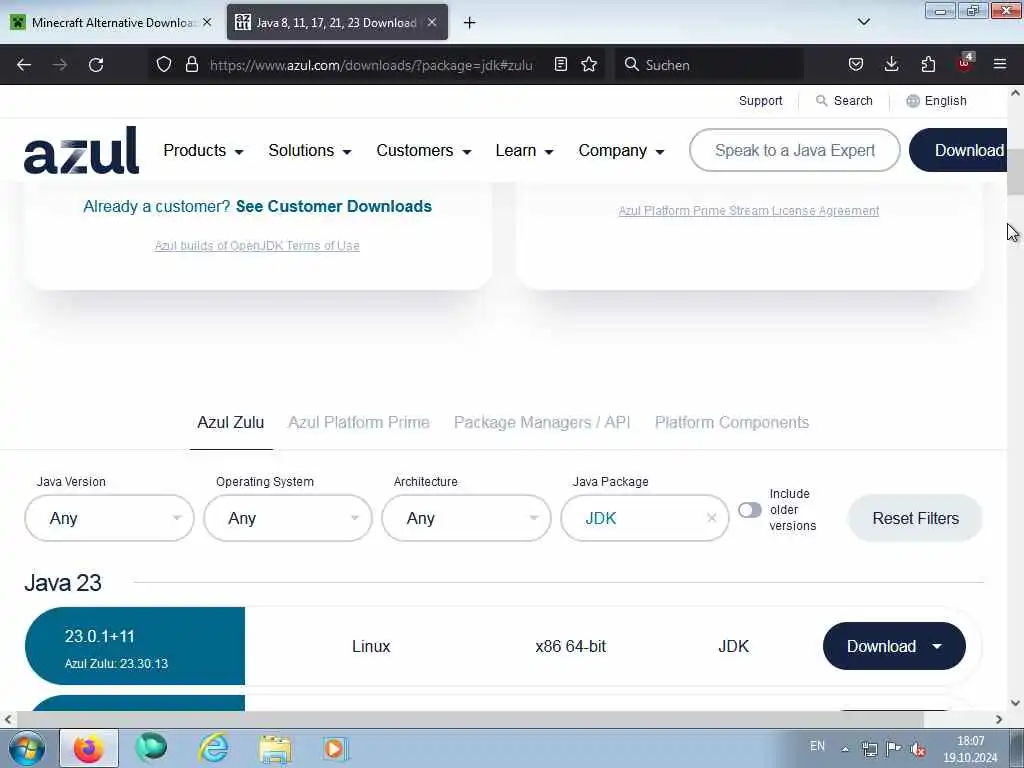Save to Pocket icon in the toolbar

tap(856, 64)
